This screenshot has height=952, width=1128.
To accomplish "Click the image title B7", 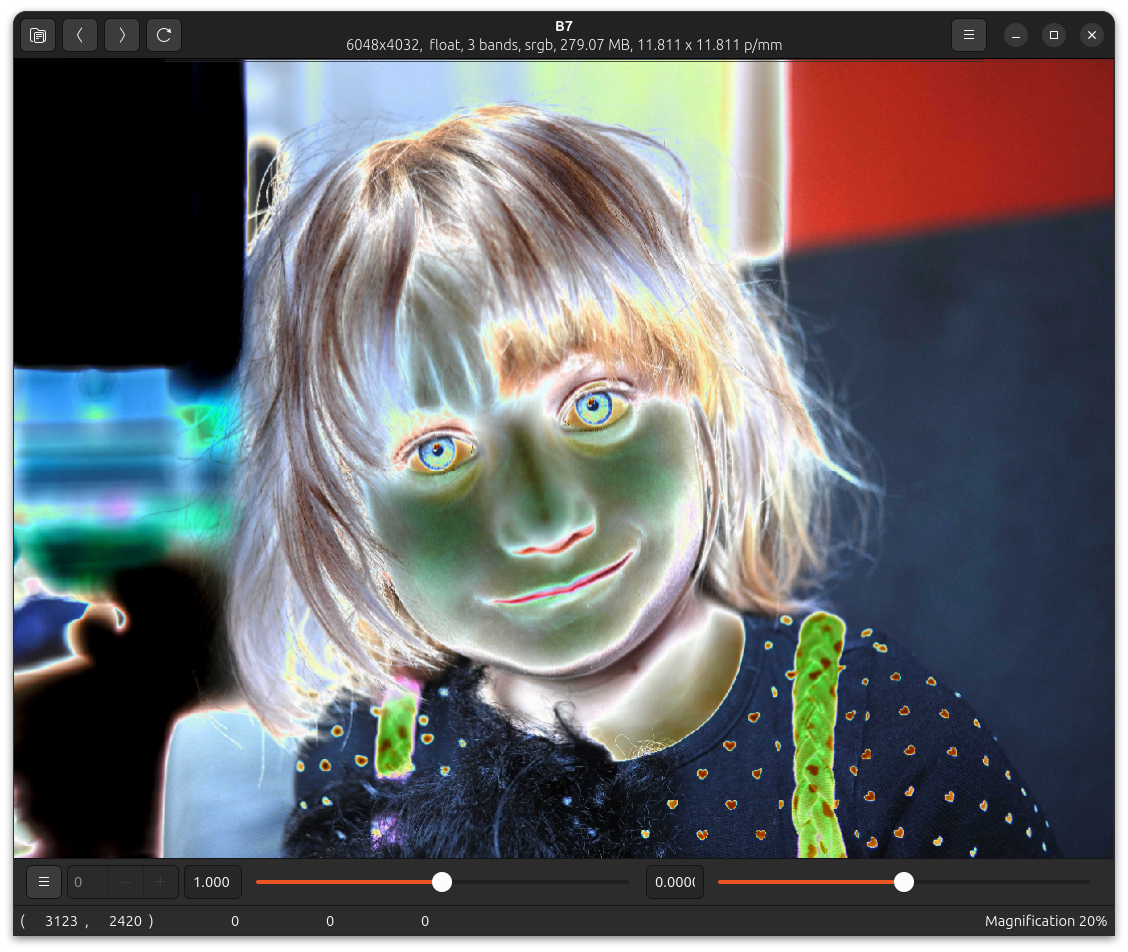I will (564, 26).
